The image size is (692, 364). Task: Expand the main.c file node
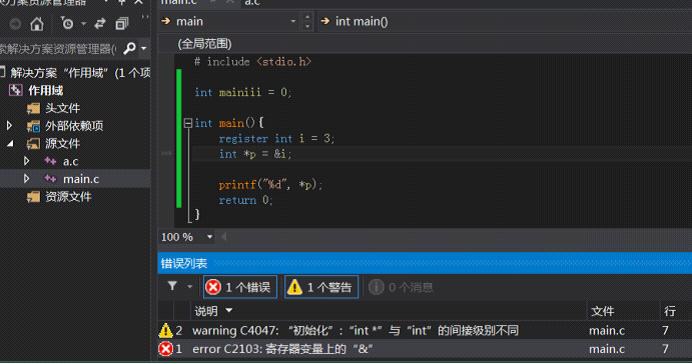(x=26, y=179)
